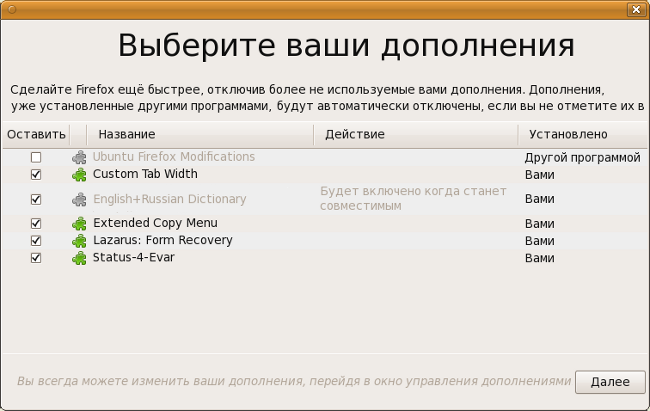Click Вами in the Custom Tab Width row
The width and height of the screenshot is (650, 411).
(x=540, y=175)
